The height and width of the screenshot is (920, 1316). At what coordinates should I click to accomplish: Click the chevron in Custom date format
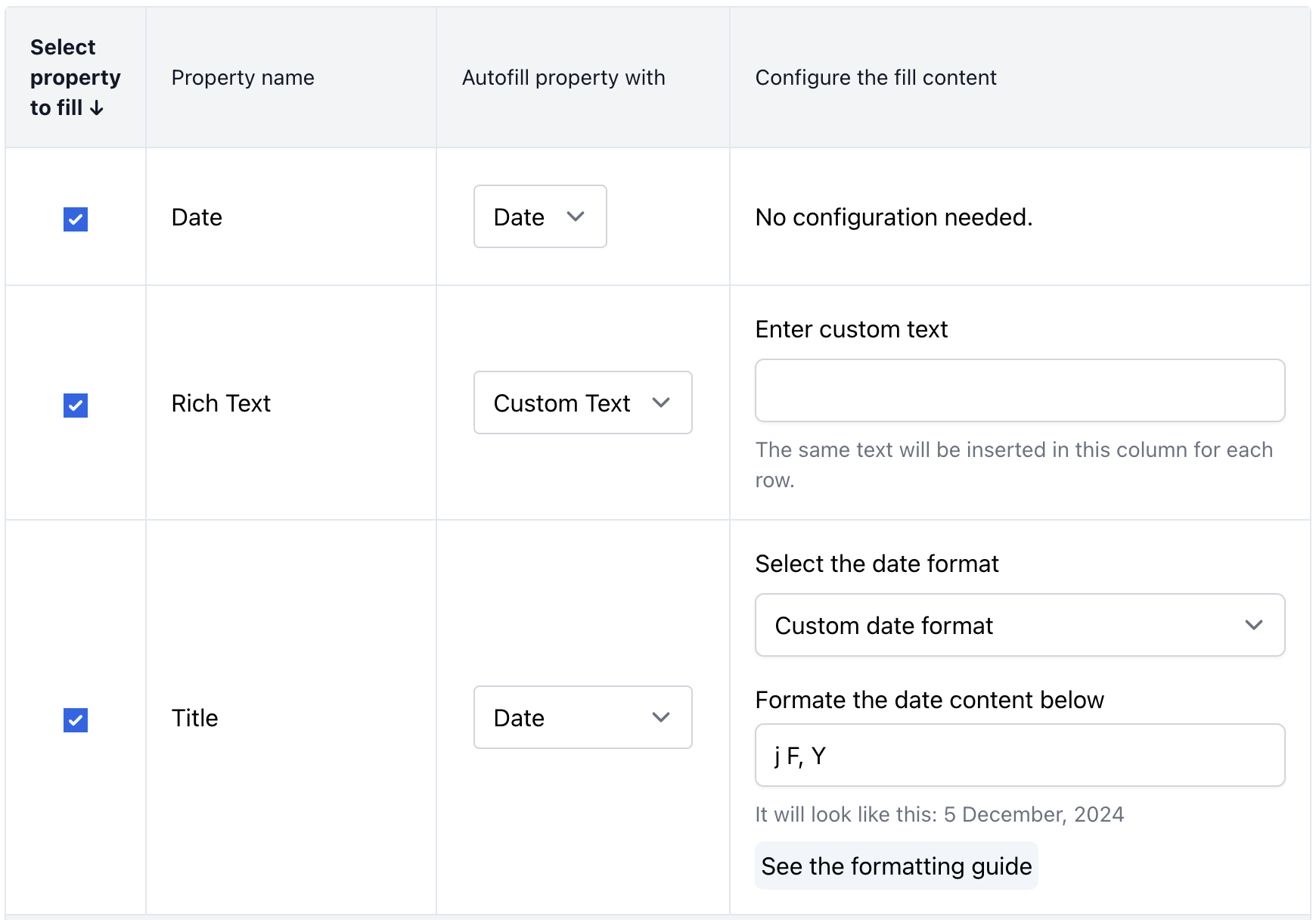1254,625
